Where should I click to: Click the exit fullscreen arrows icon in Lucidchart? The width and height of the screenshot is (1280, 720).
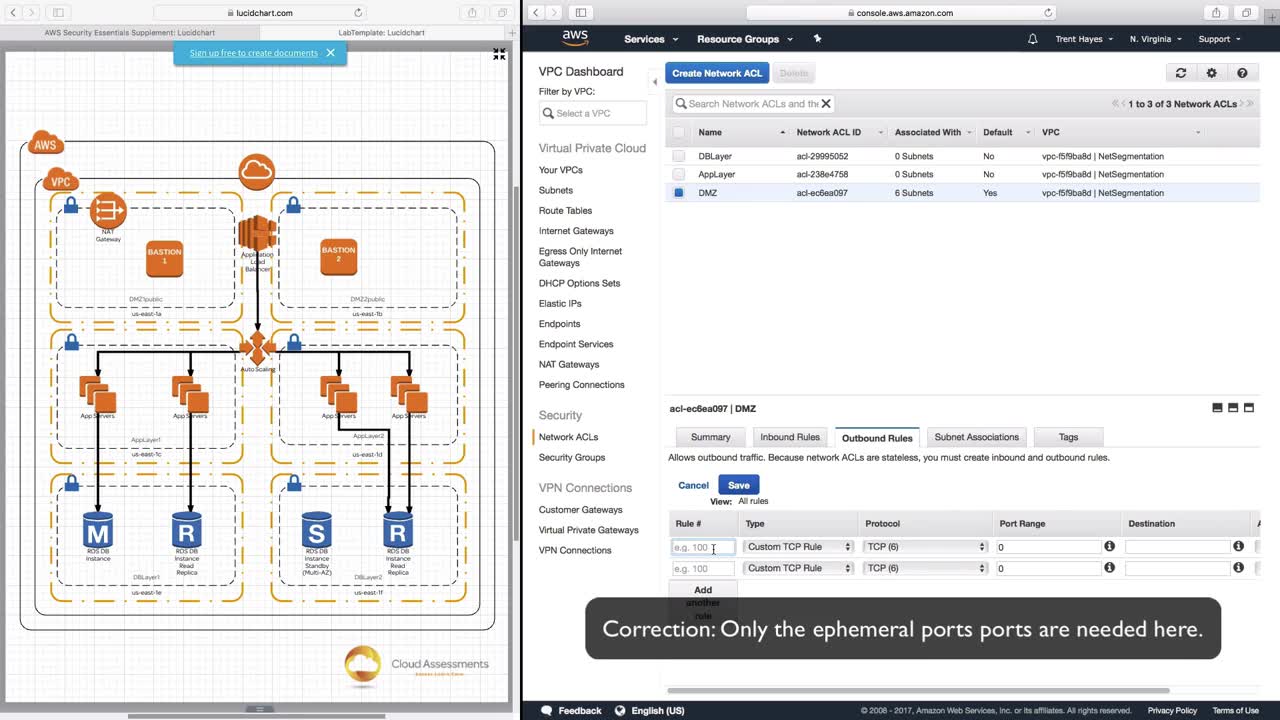[499, 54]
